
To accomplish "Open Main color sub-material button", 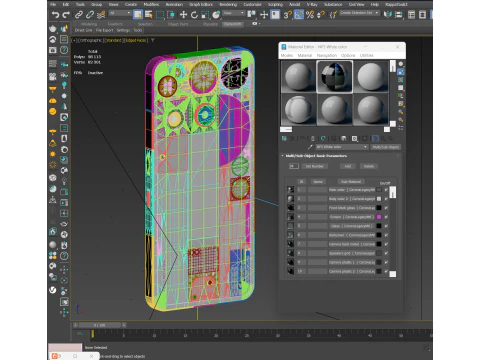I will click(352, 190).
